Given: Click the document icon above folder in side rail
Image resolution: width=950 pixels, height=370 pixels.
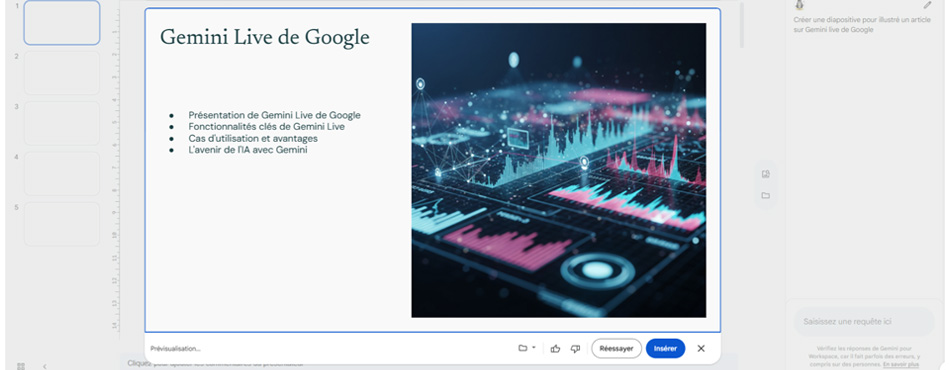Looking at the screenshot, I should [765, 174].
